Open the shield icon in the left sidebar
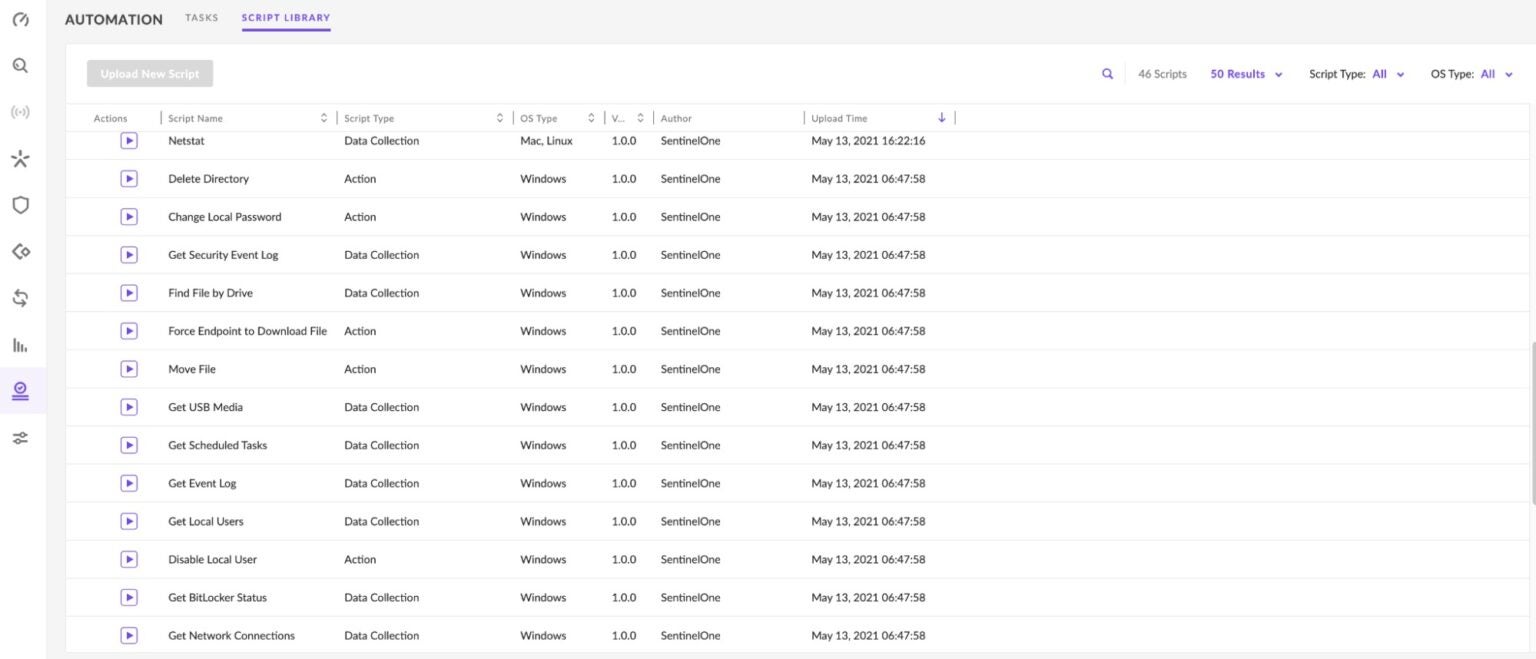Image resolution: width=1536 pixels, height=659 pixels. (x=20, y=205)
